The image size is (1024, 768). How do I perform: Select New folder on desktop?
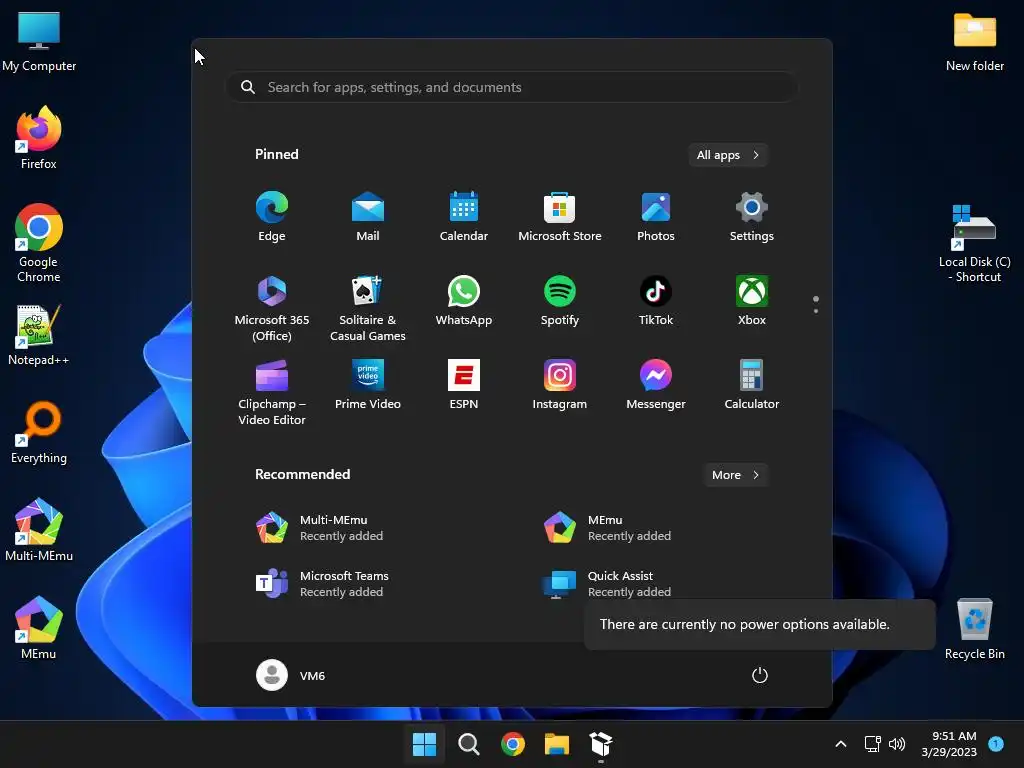click(974, 41)
